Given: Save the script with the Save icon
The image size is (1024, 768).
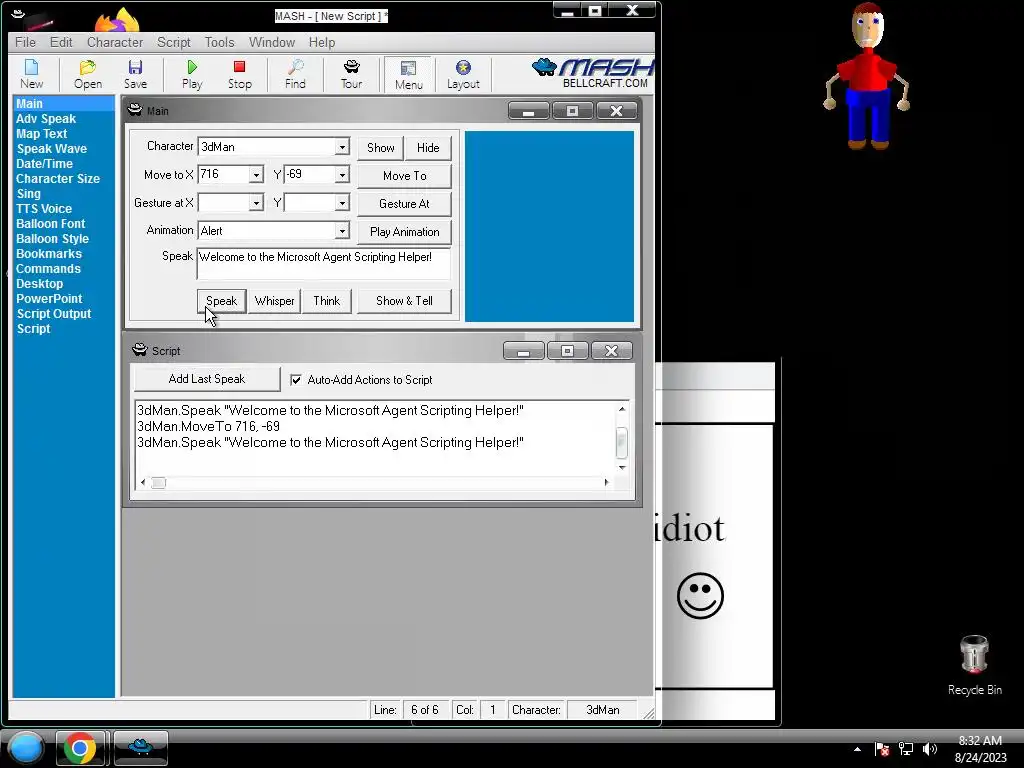Looking at the screenshot, I should 135,74.
